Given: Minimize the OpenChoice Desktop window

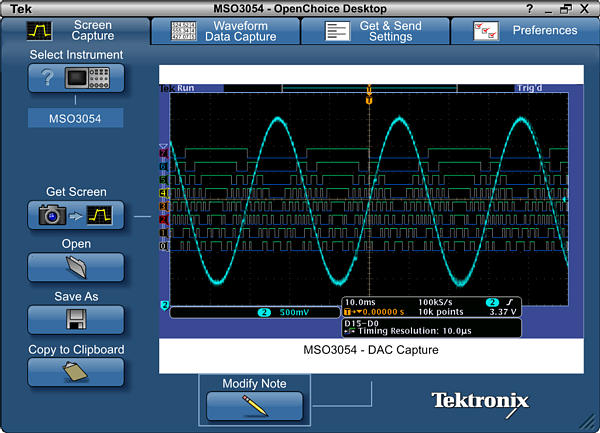Looking at the screenshot, I should (548, 8).
